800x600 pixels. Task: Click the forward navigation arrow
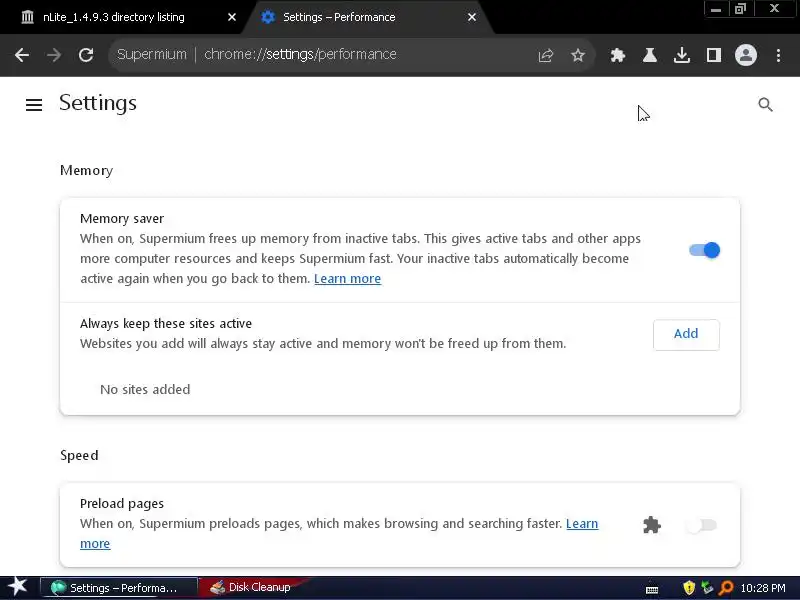coord(54,55)
